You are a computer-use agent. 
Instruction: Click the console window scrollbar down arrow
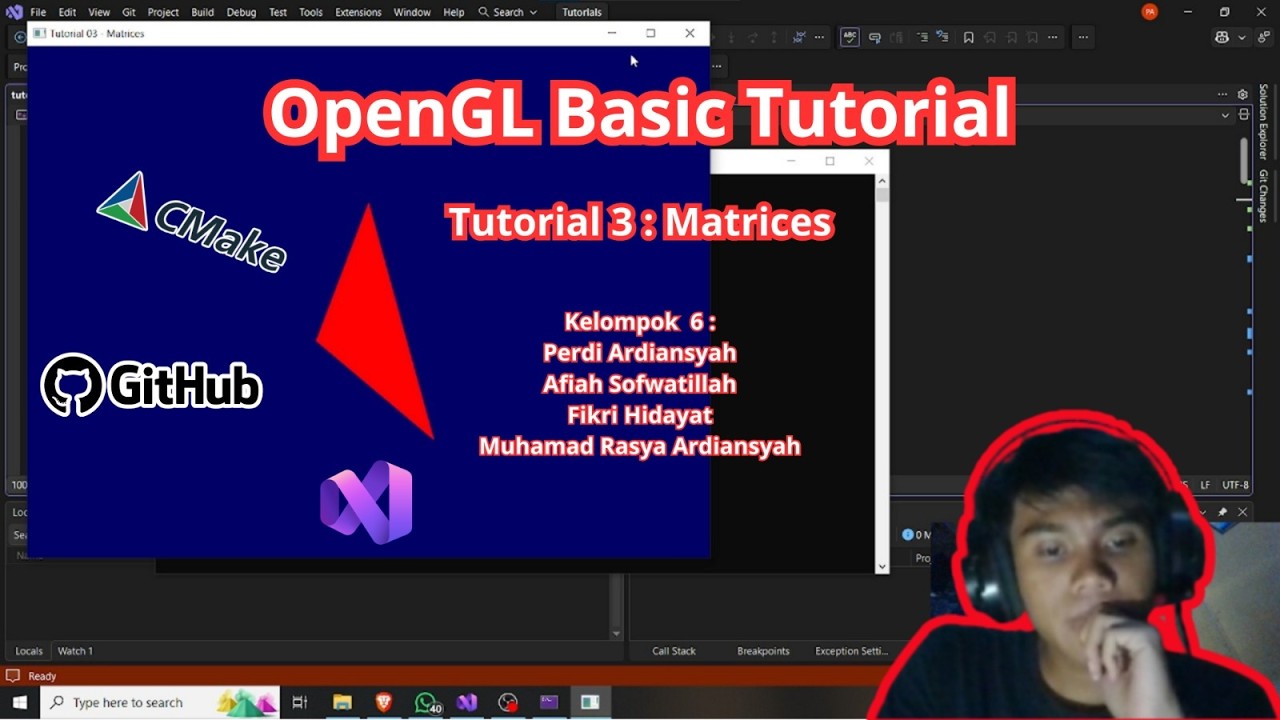[x=881, y=566]
